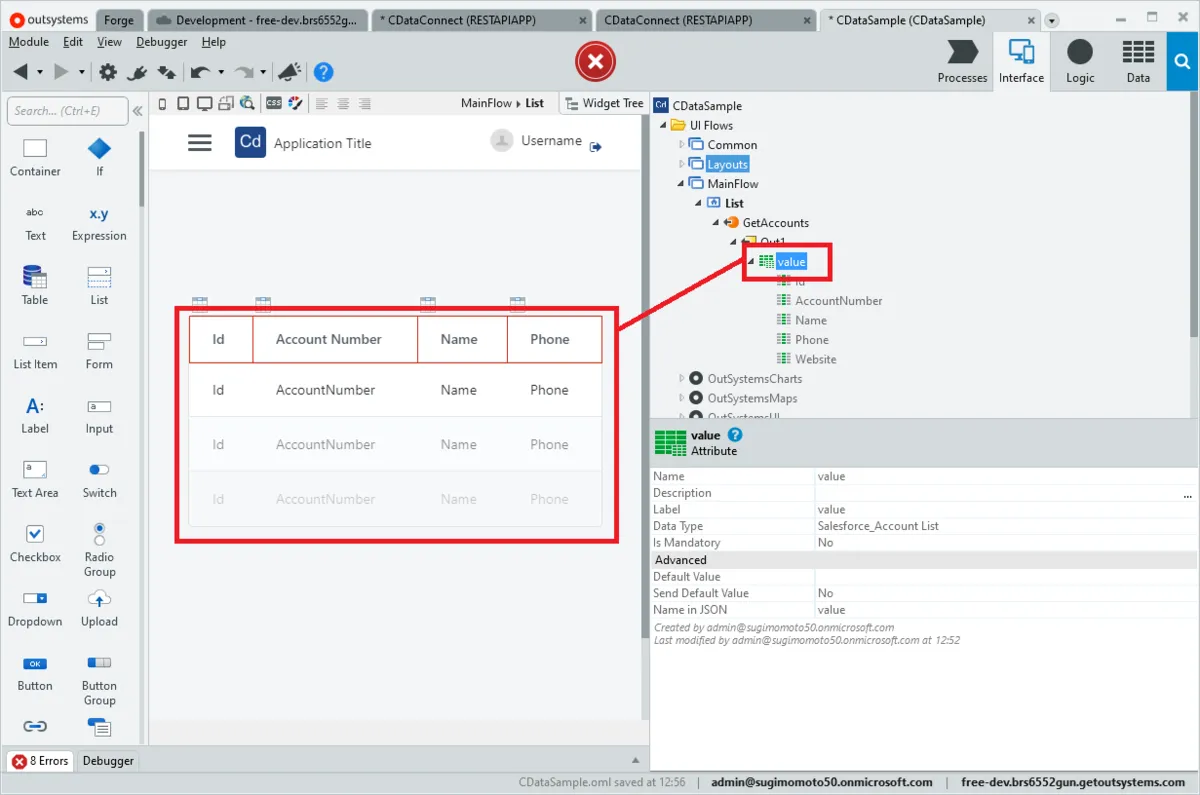Switch to the Forge tab
Image resolution: width=1200 pixels, height=795 pixels.
point(118,20)
